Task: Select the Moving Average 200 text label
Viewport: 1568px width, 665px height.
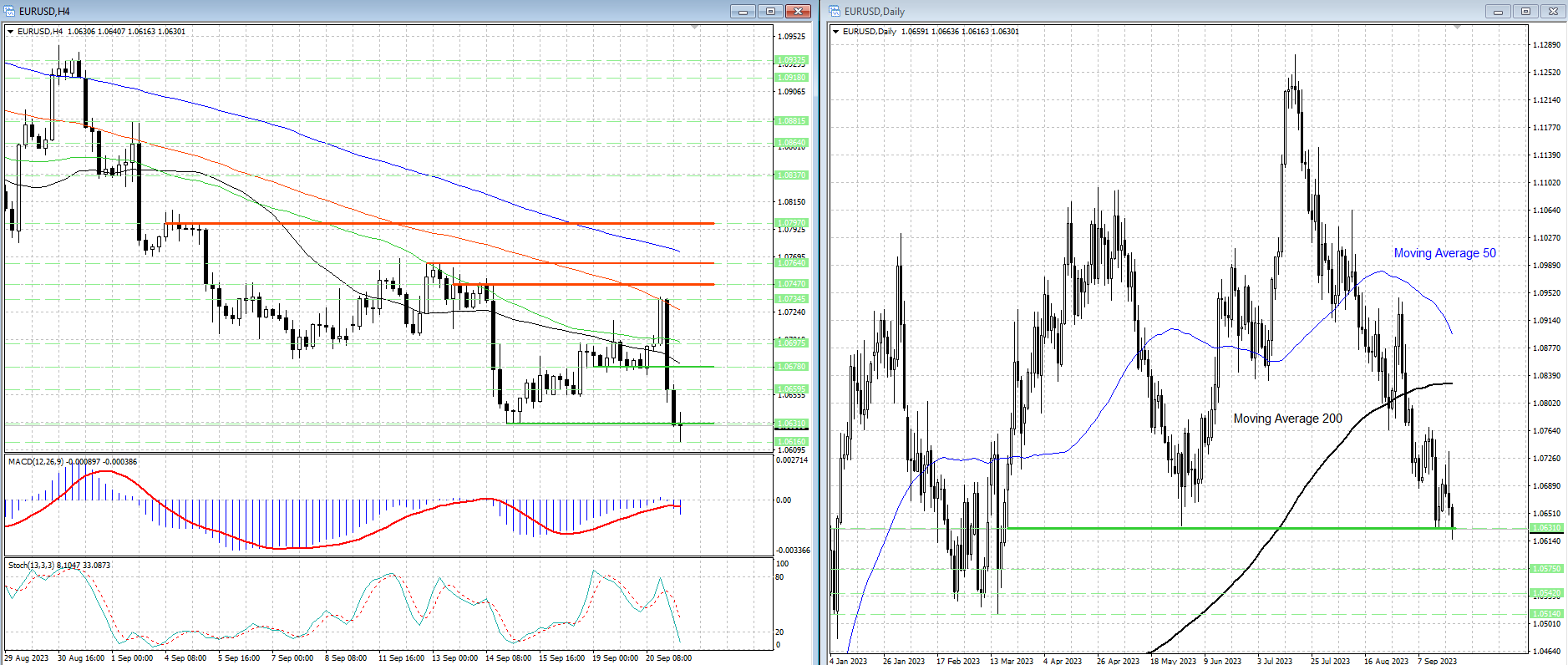Action: click(x=1287, y=419)
